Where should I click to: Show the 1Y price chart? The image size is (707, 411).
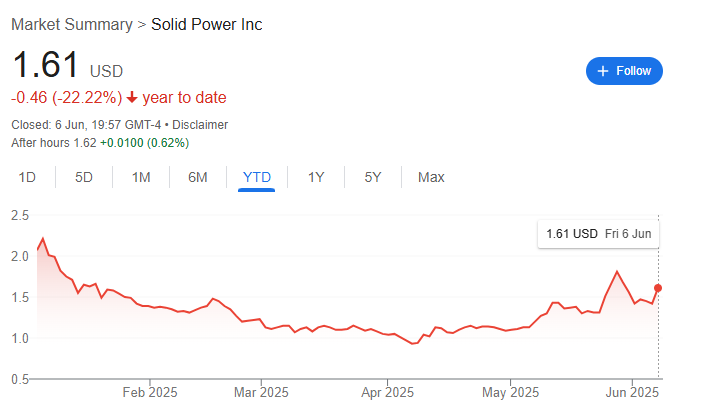pyautogui.click(x=316, y=177)
